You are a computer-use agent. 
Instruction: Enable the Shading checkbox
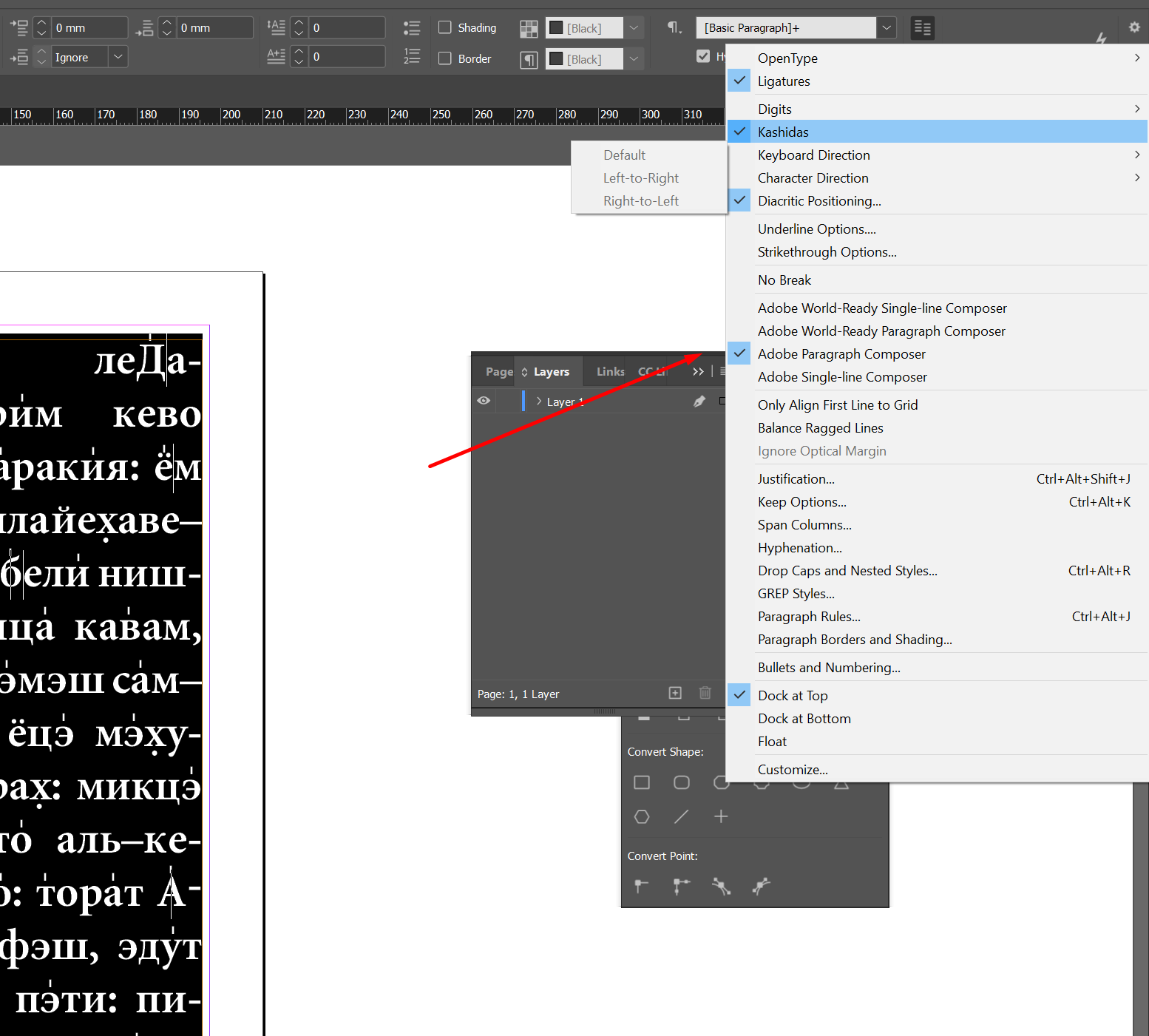[x=445, y=27]
